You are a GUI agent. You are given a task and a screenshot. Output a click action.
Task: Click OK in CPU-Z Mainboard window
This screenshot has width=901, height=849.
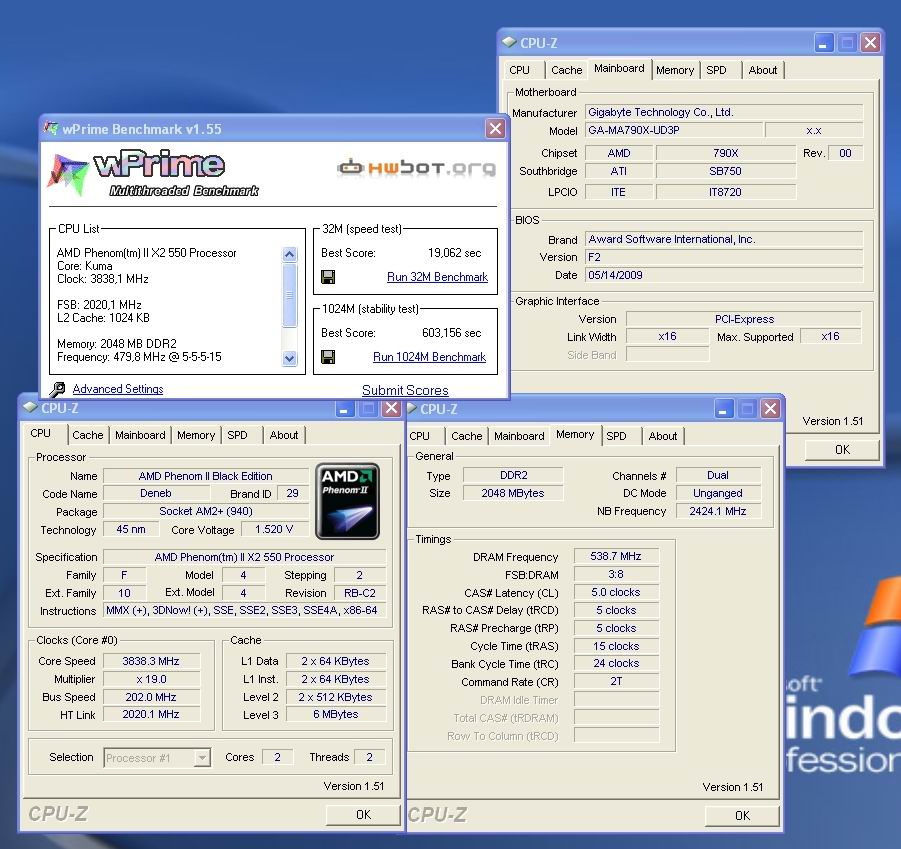click(842, 450)
